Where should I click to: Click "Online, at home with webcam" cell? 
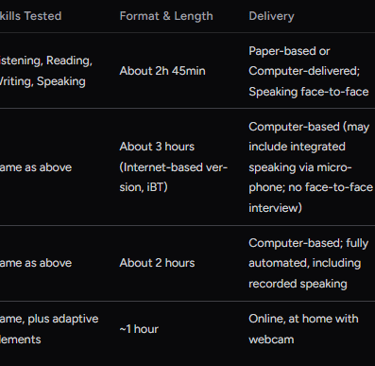303,329
